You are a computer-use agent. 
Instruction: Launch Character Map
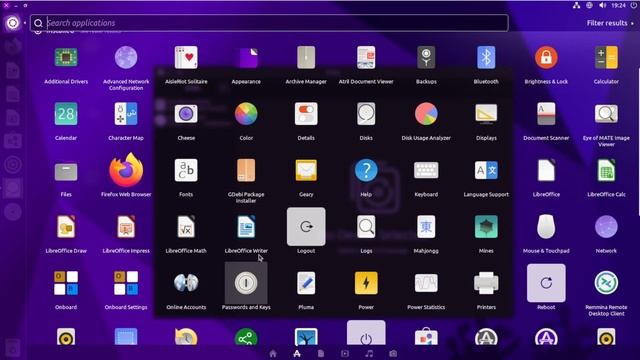(126, 114)
